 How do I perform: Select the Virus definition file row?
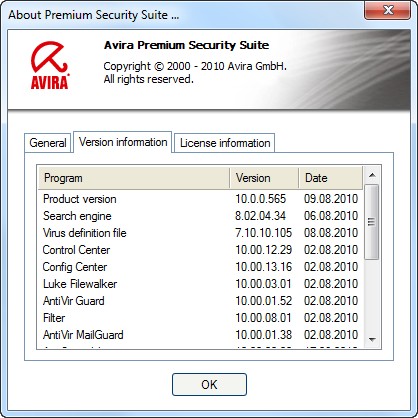click(201, 233)
